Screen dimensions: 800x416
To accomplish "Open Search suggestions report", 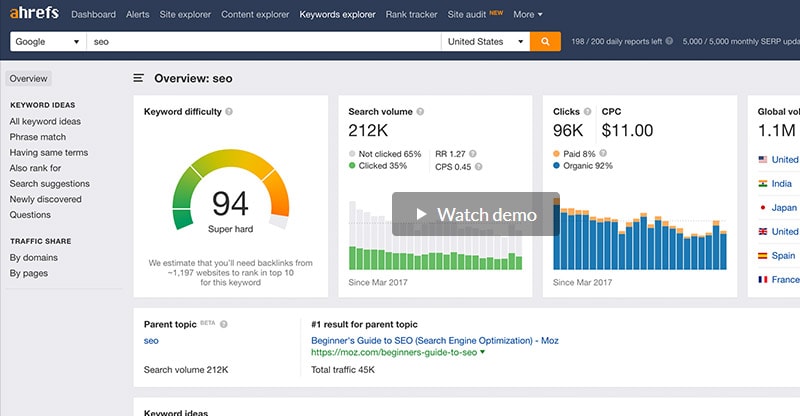I will (49, 184).
